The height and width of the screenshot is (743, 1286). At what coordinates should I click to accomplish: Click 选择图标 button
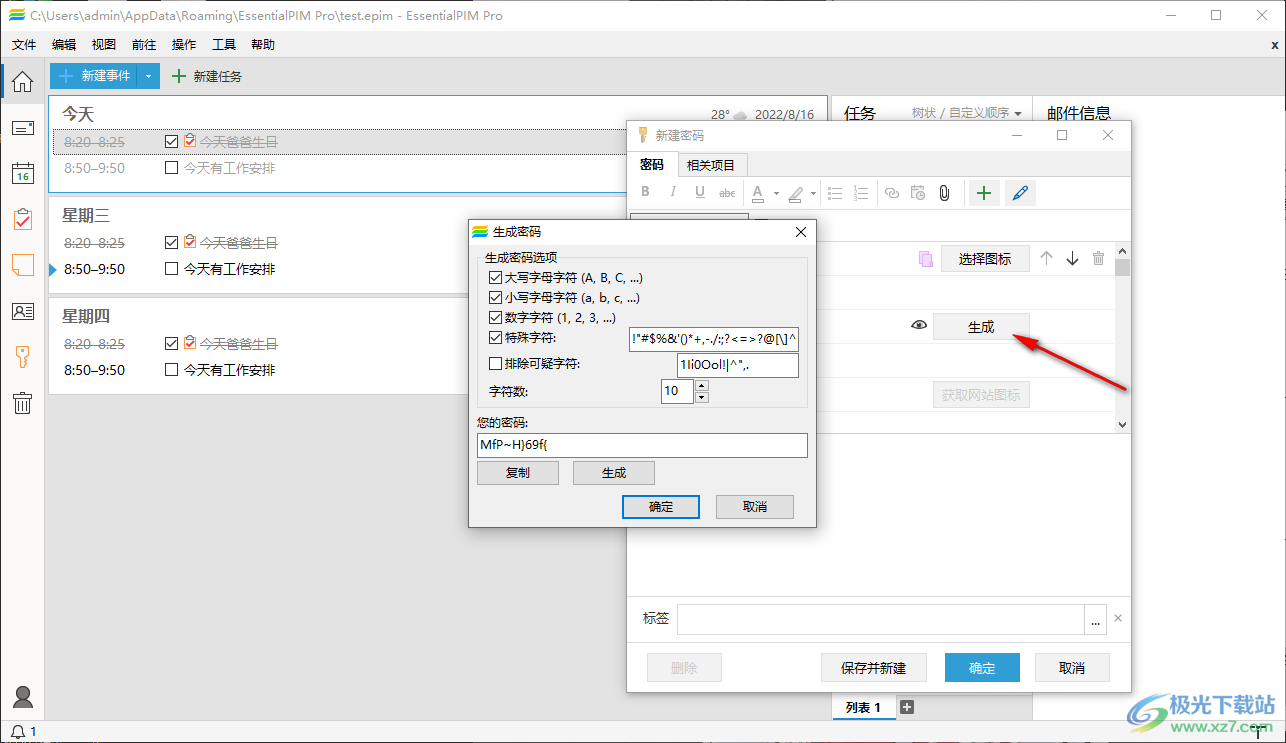point(985,259)
